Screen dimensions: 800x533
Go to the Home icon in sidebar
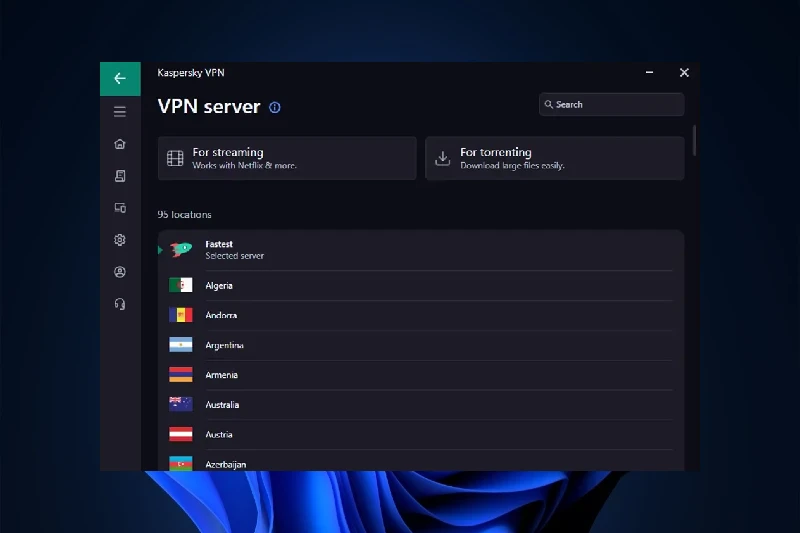point(120,144)
